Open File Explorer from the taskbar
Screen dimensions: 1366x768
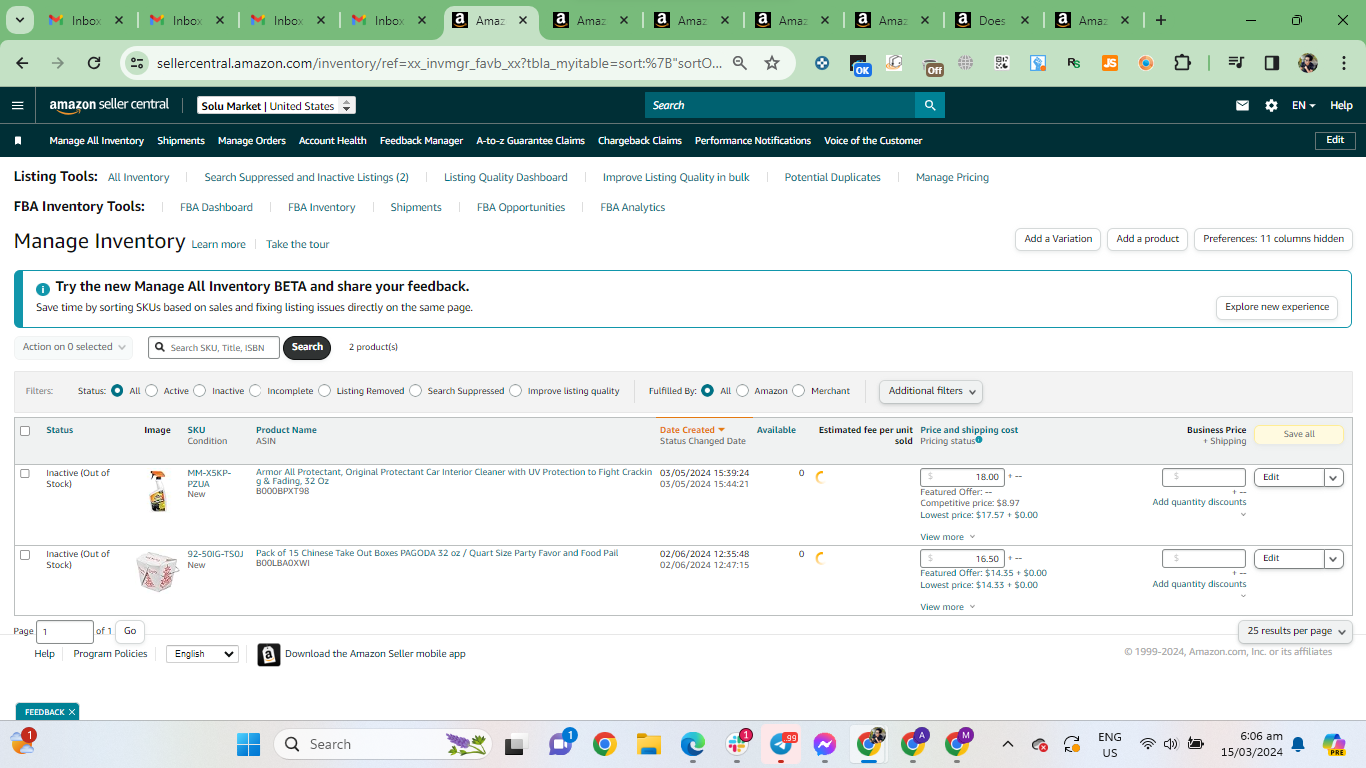pos(649,744)
